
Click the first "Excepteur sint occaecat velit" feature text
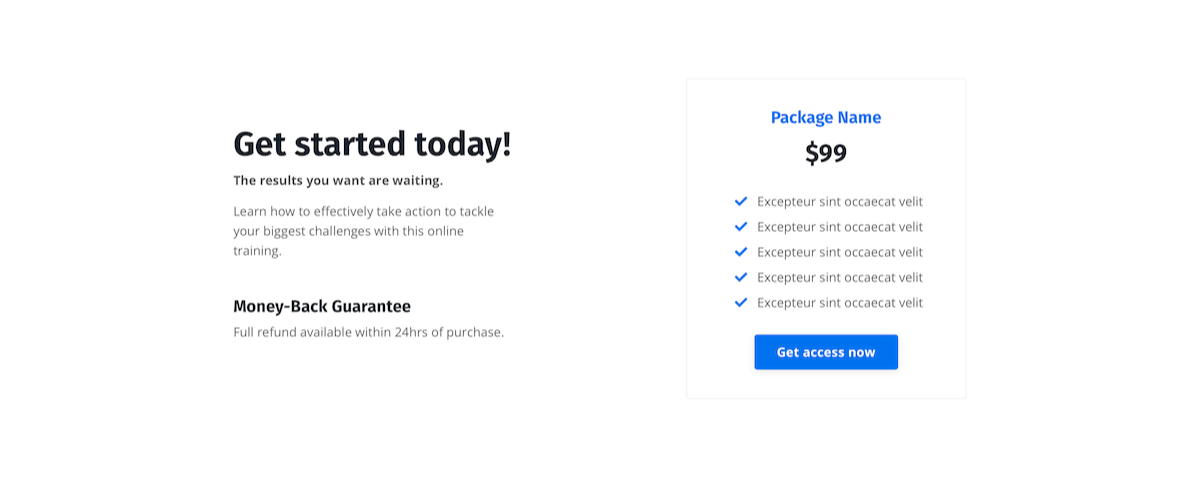point(840,201)
